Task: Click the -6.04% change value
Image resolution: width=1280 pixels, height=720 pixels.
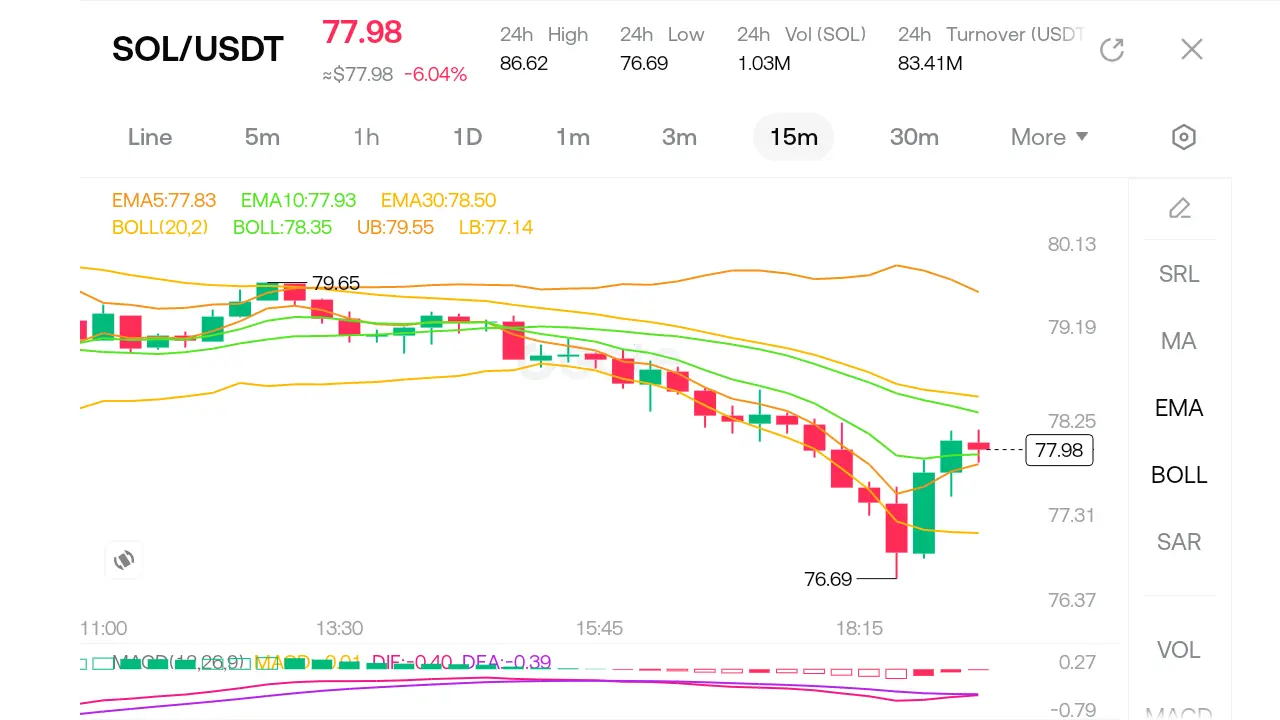Action: click(x=435, y=74)
